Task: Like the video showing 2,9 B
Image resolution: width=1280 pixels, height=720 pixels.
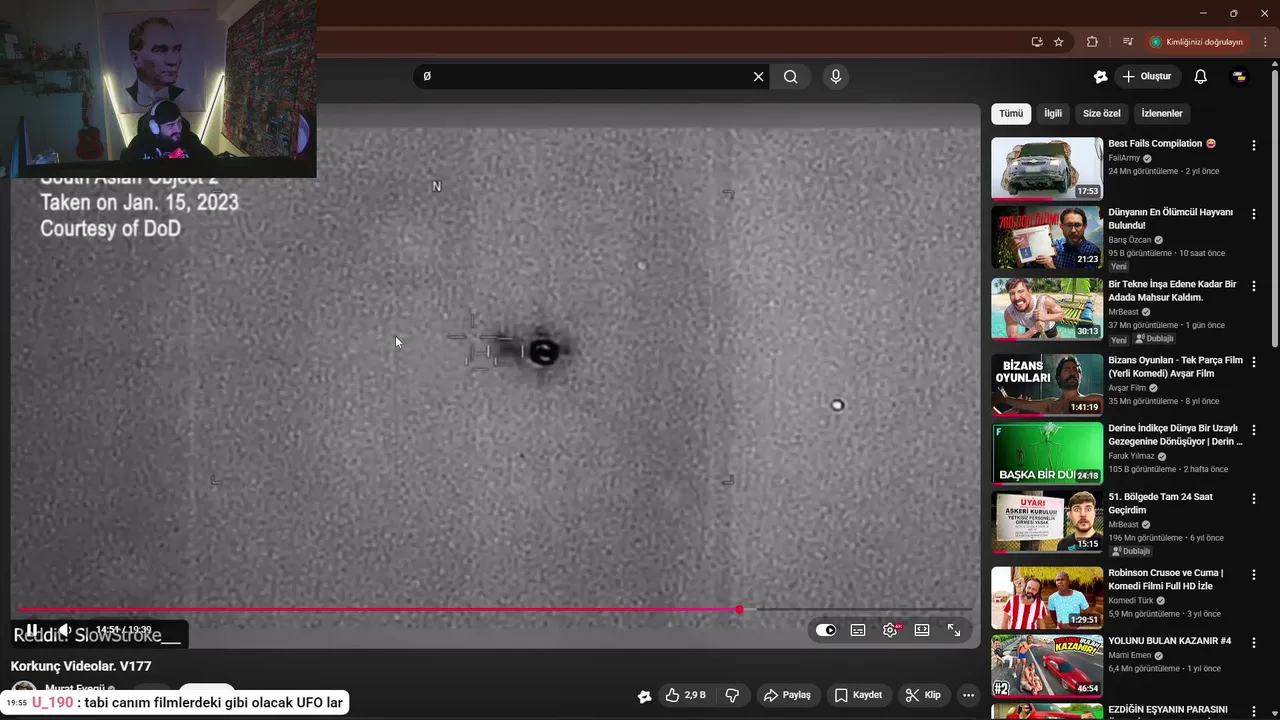Action: pos(686,695)
